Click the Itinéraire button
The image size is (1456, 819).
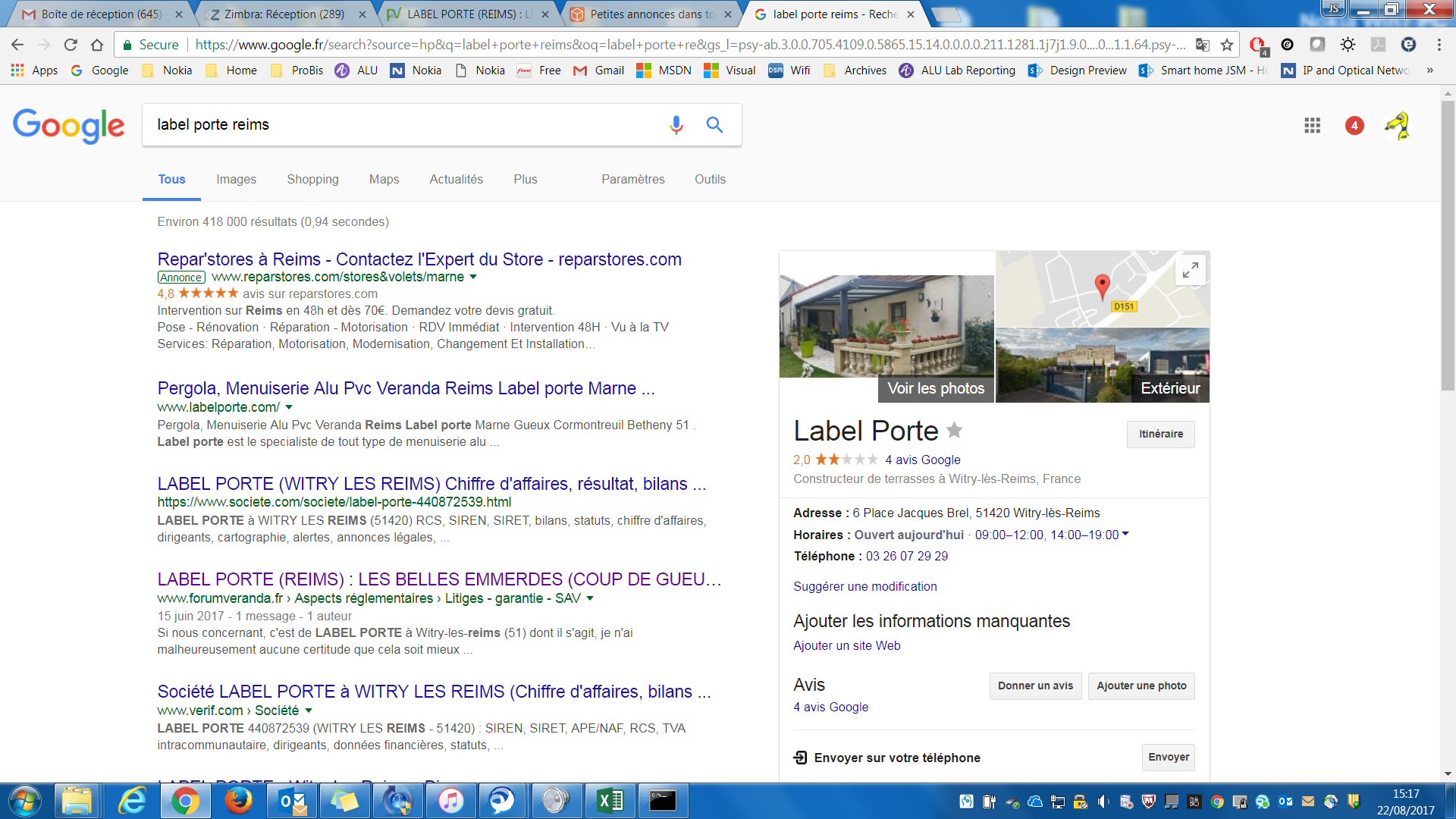tap(1160, 434)
